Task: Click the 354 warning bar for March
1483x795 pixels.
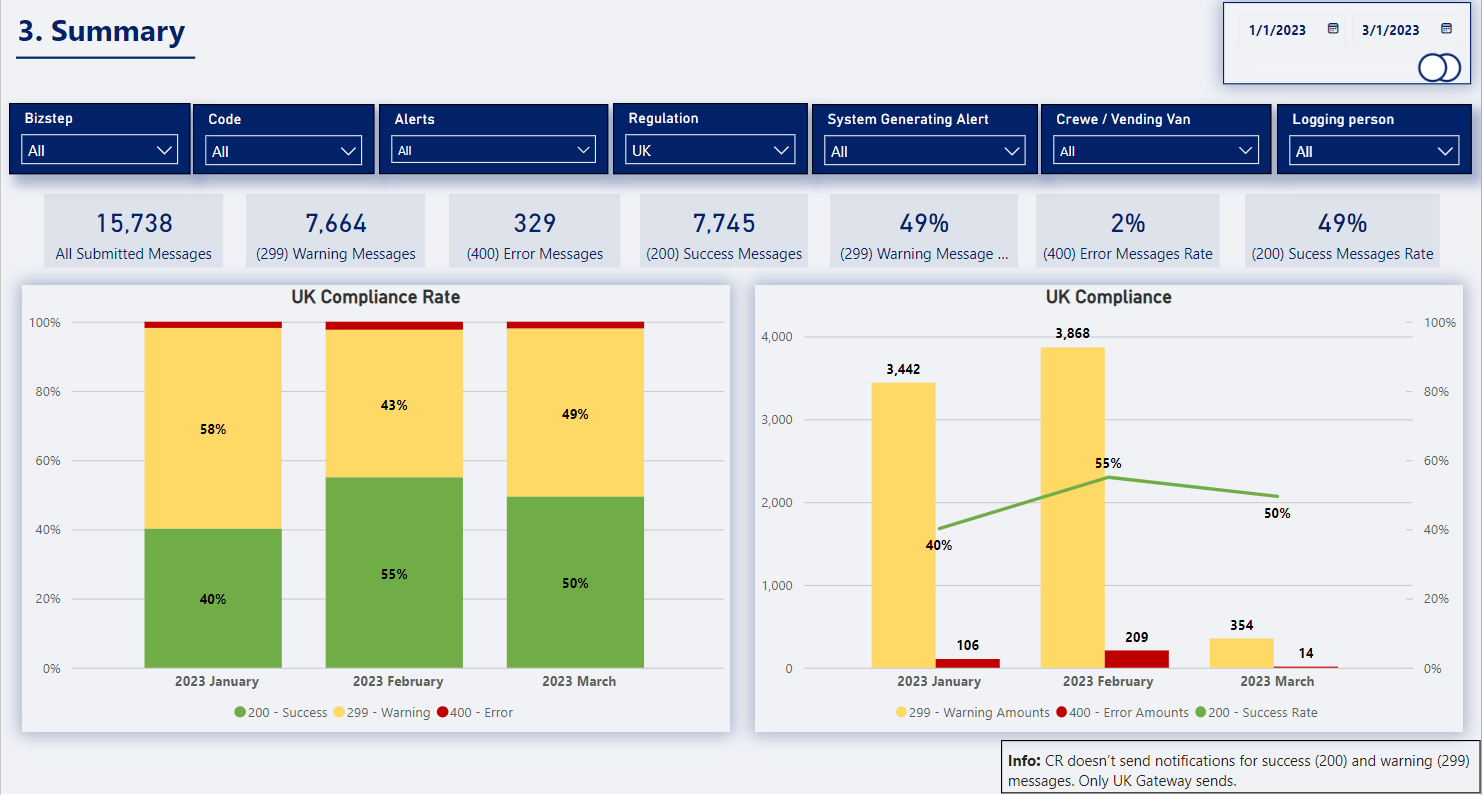Action: [1242, 653]
